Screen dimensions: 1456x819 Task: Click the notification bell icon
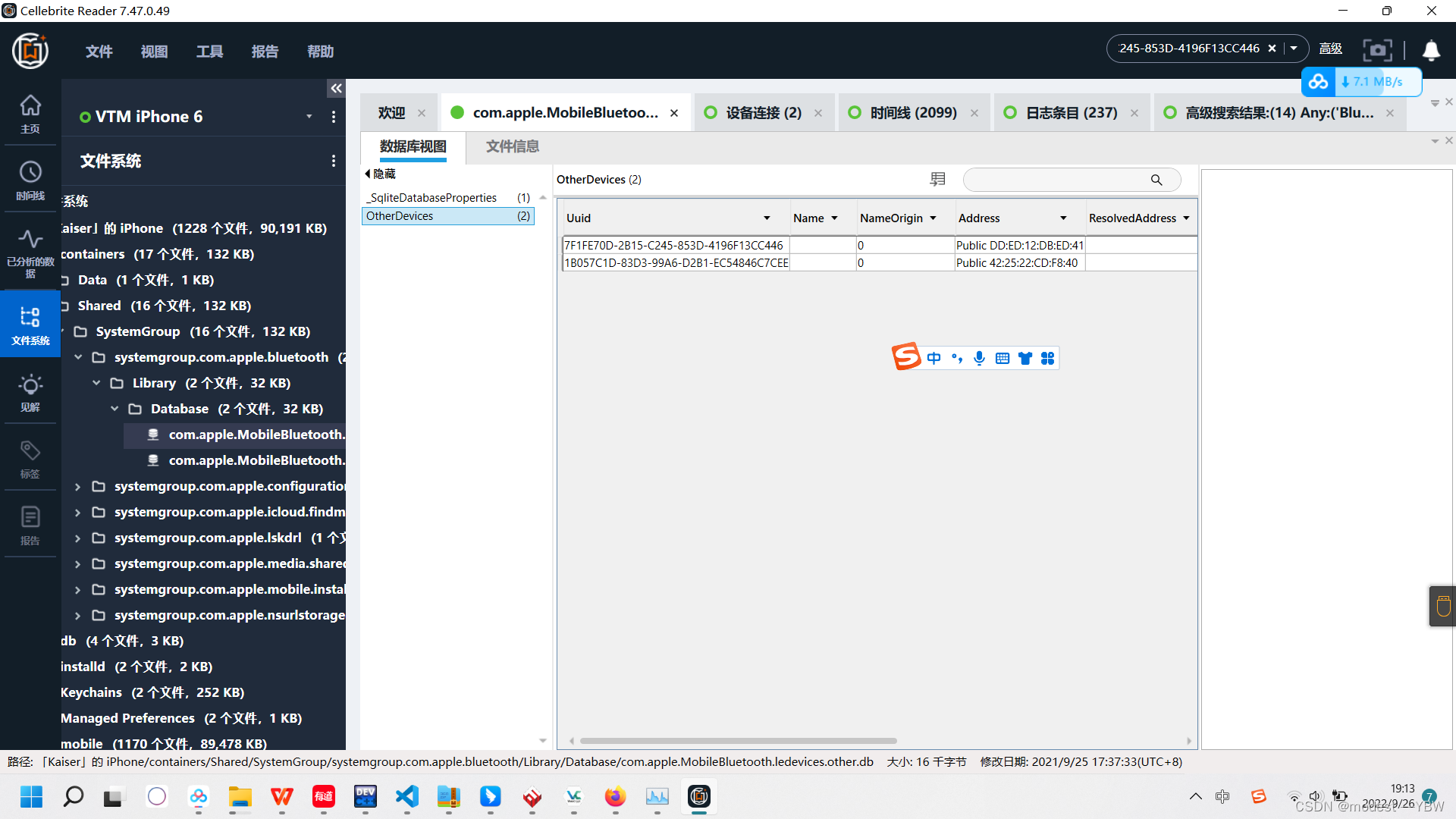point(1431,50)
